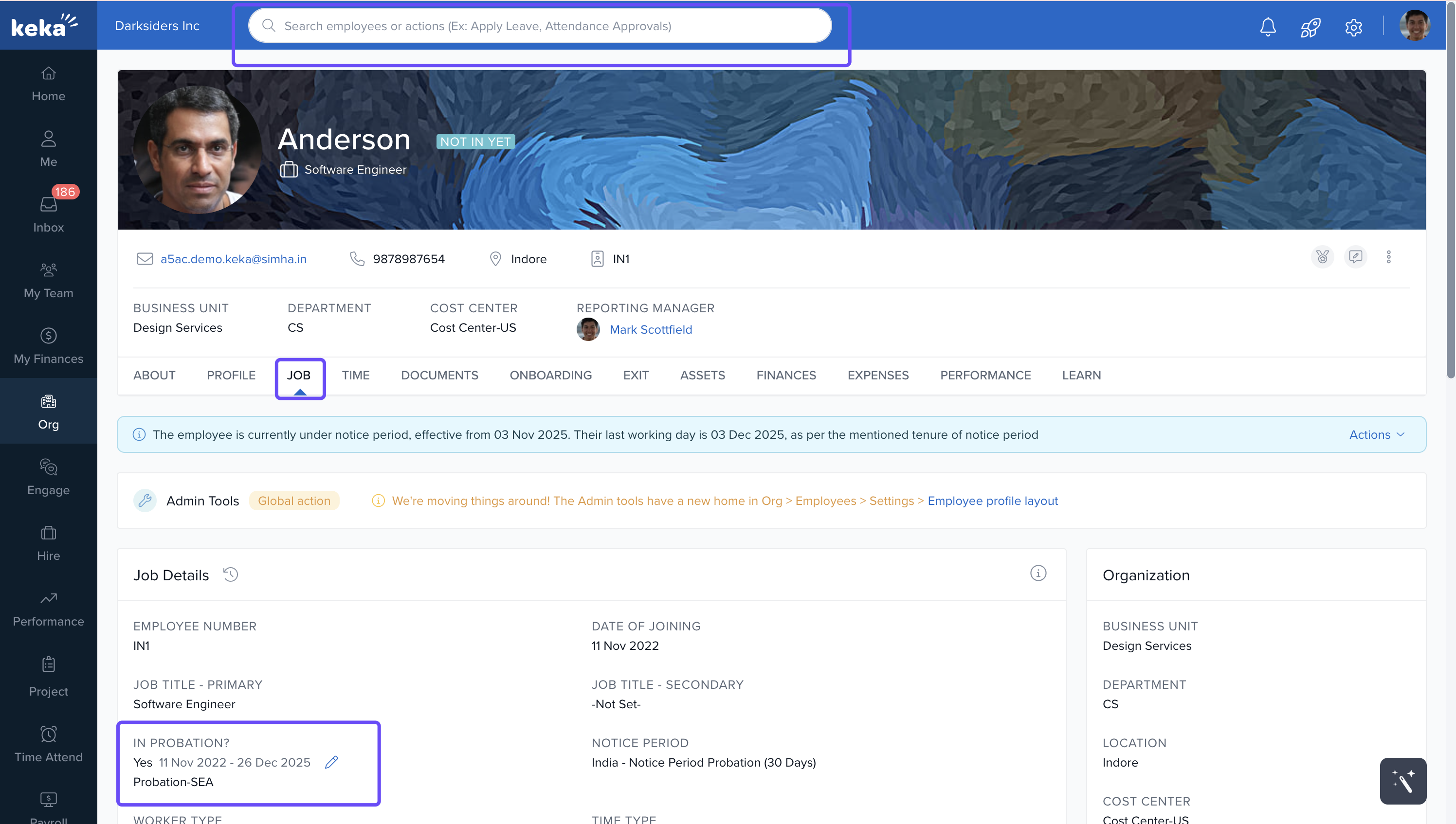Open user profile avatar menu

[1414, 26]
